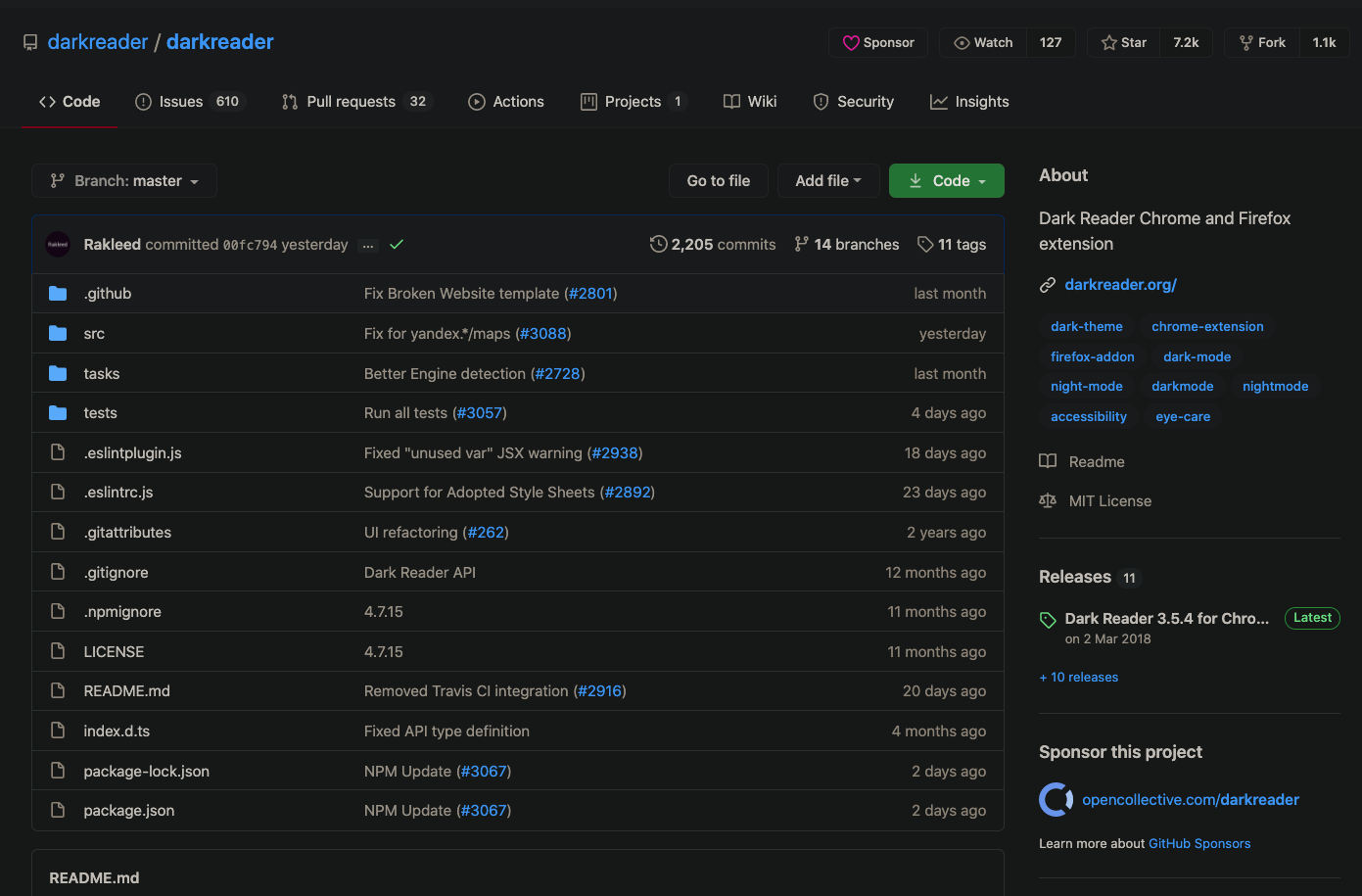This screenshot has height=896, width=1362.
Task: Open the MIT License link
Action: point(1096,501)
